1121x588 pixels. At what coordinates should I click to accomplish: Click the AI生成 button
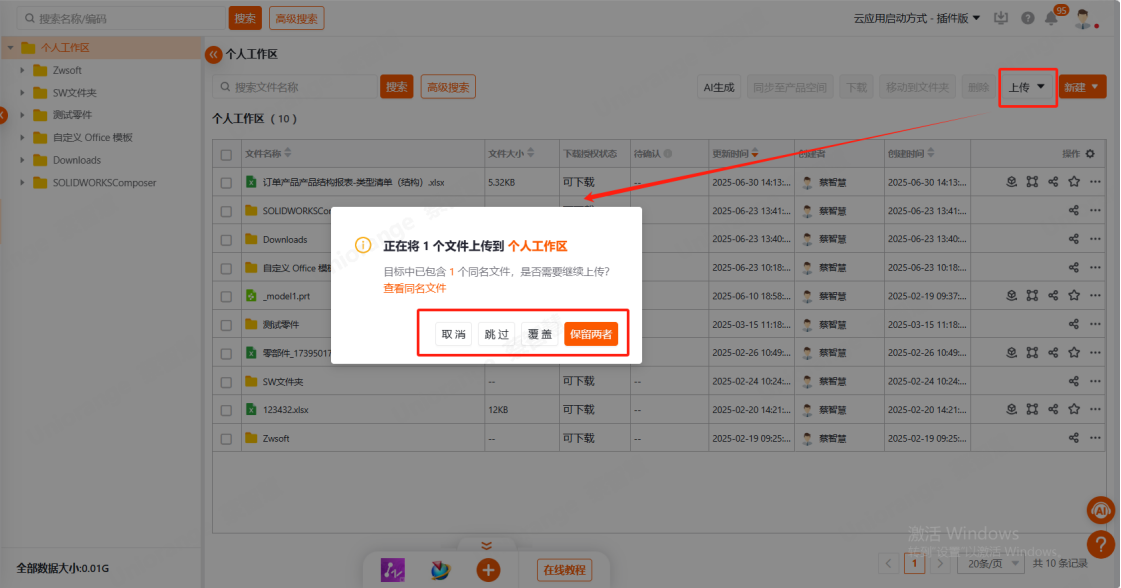718,87
